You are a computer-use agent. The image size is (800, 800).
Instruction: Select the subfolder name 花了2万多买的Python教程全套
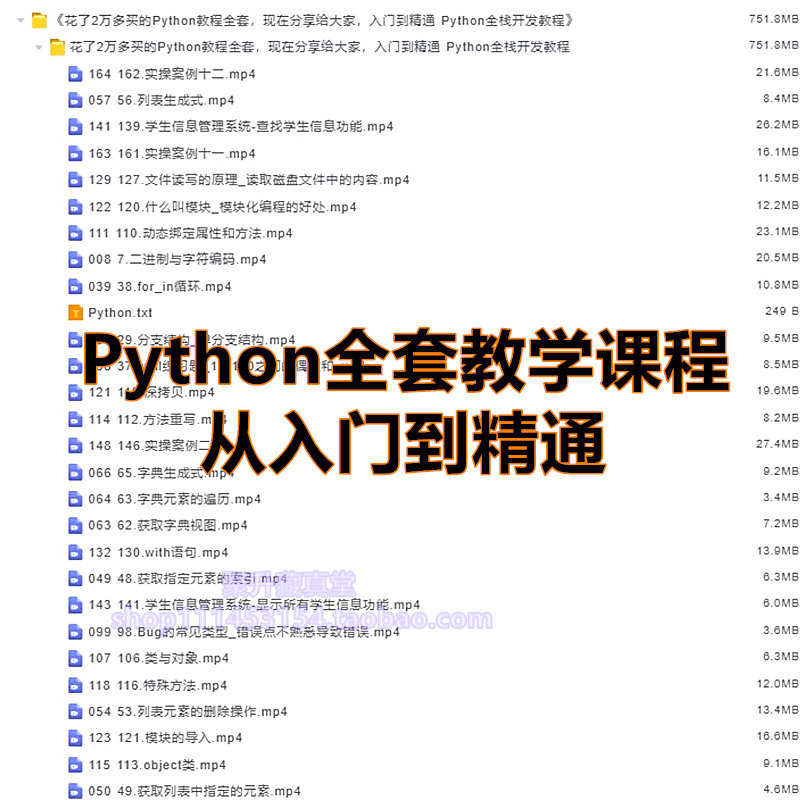point(319,47)
